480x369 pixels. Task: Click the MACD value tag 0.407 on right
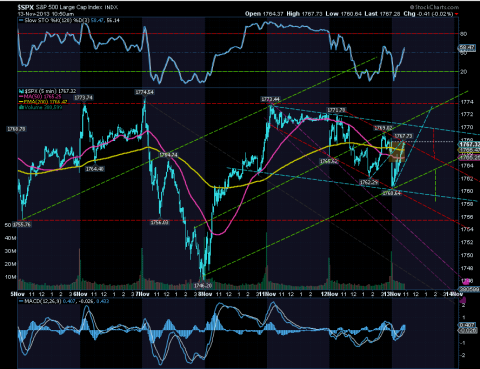(x=466, y=325)
